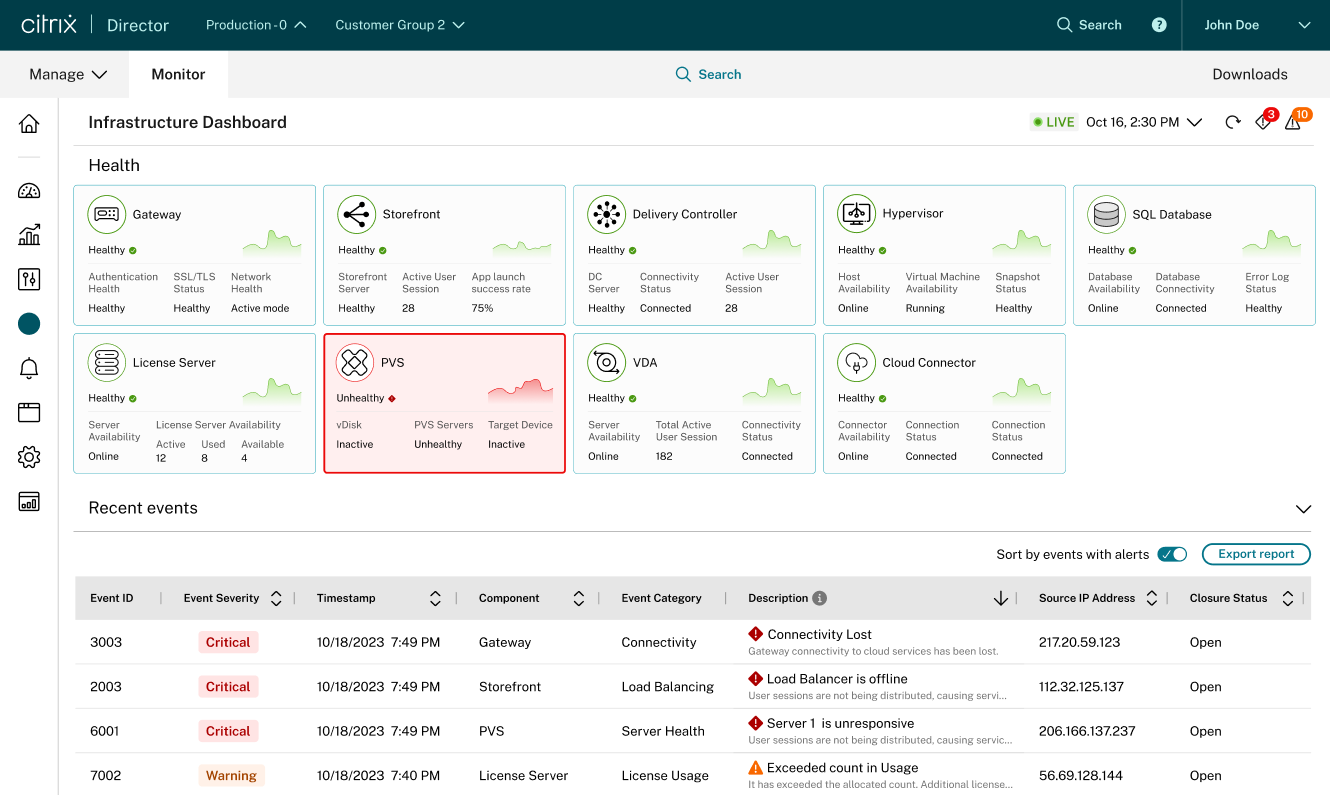
Task: Switch to the Monitor tab
Action: pyautogui.click(x=178, y=74)
